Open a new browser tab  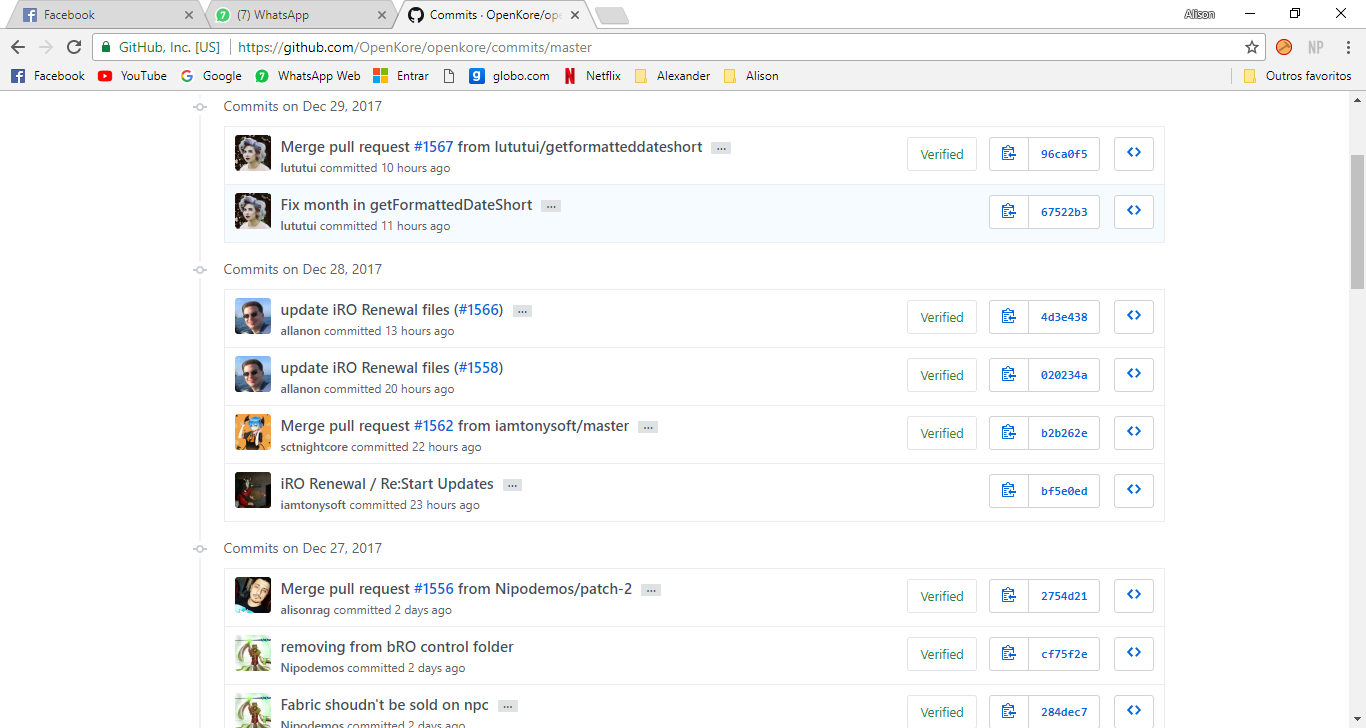(x=611, y=15)
